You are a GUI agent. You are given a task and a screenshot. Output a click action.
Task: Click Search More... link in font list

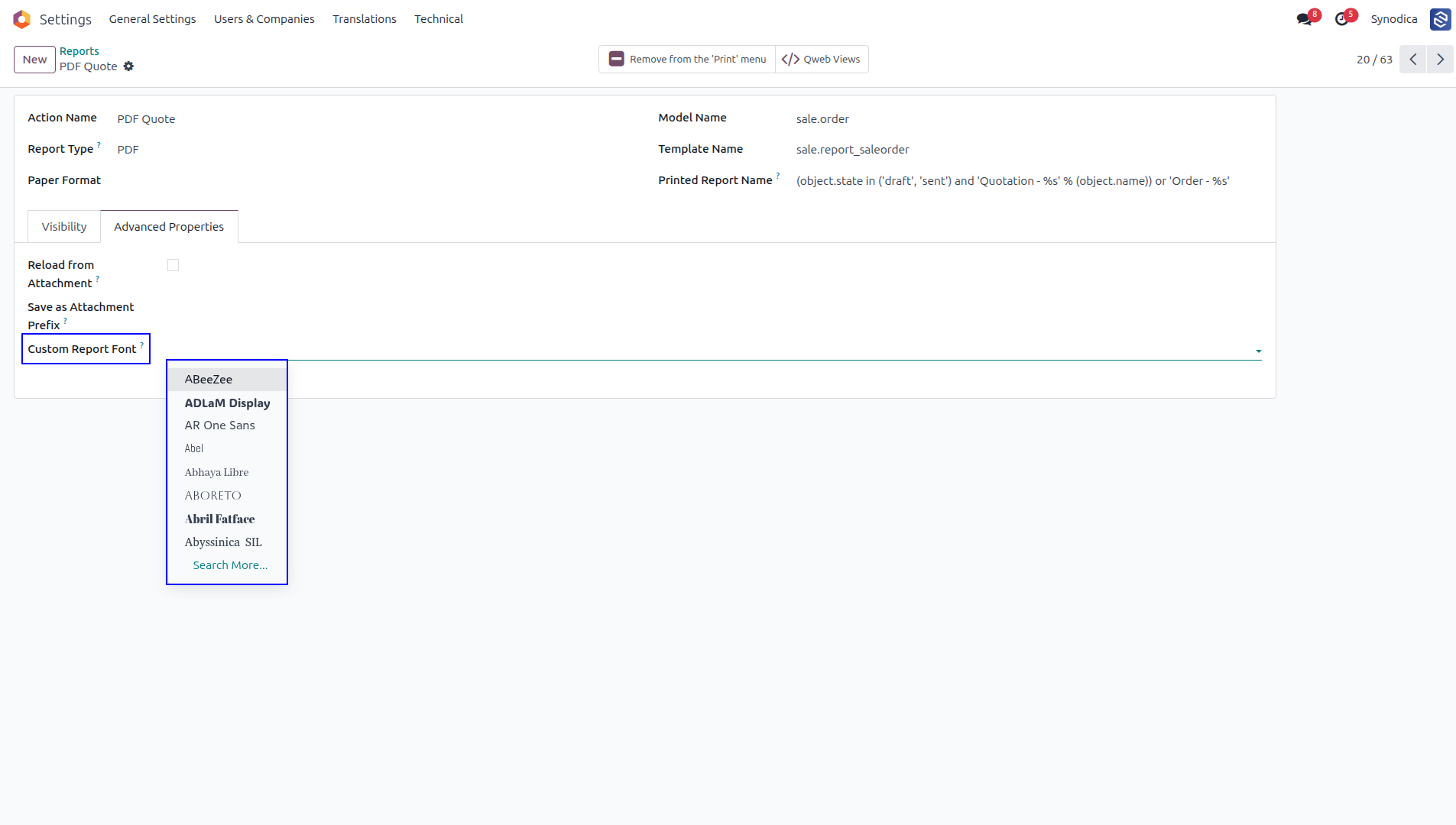230,565
